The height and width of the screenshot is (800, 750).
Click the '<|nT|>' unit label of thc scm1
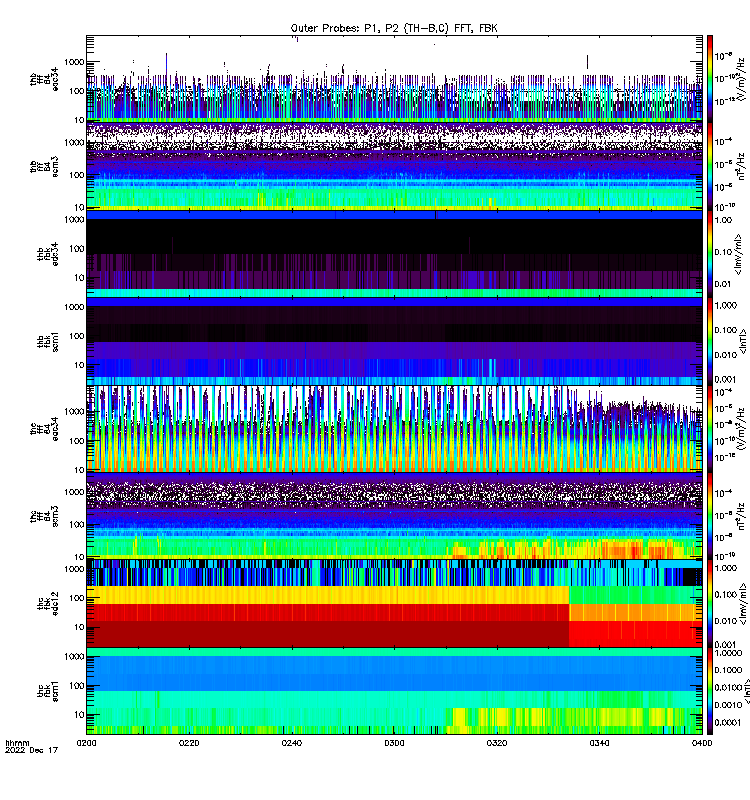(746, 691)
